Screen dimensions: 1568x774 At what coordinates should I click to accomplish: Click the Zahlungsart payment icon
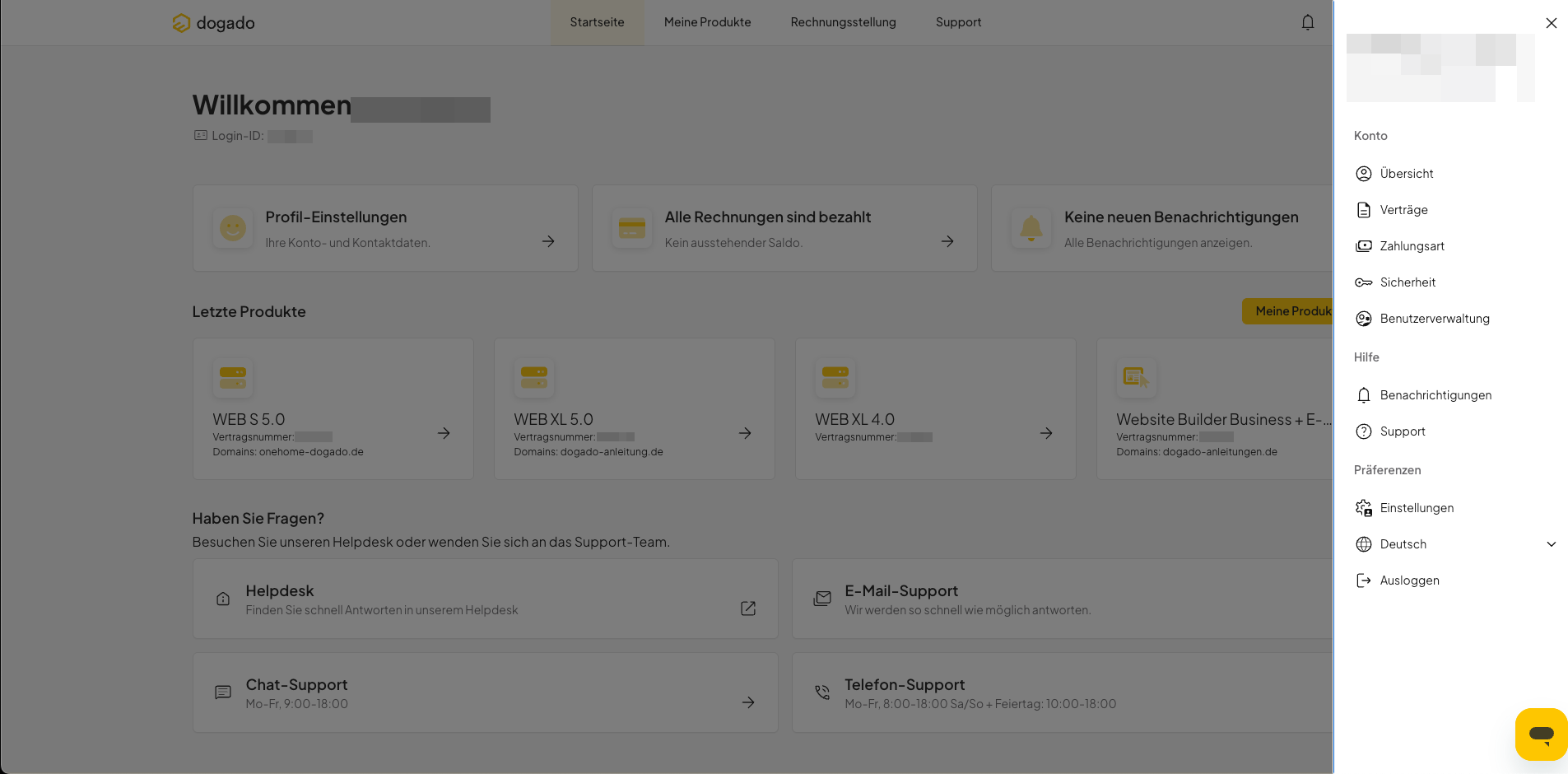1364,246
